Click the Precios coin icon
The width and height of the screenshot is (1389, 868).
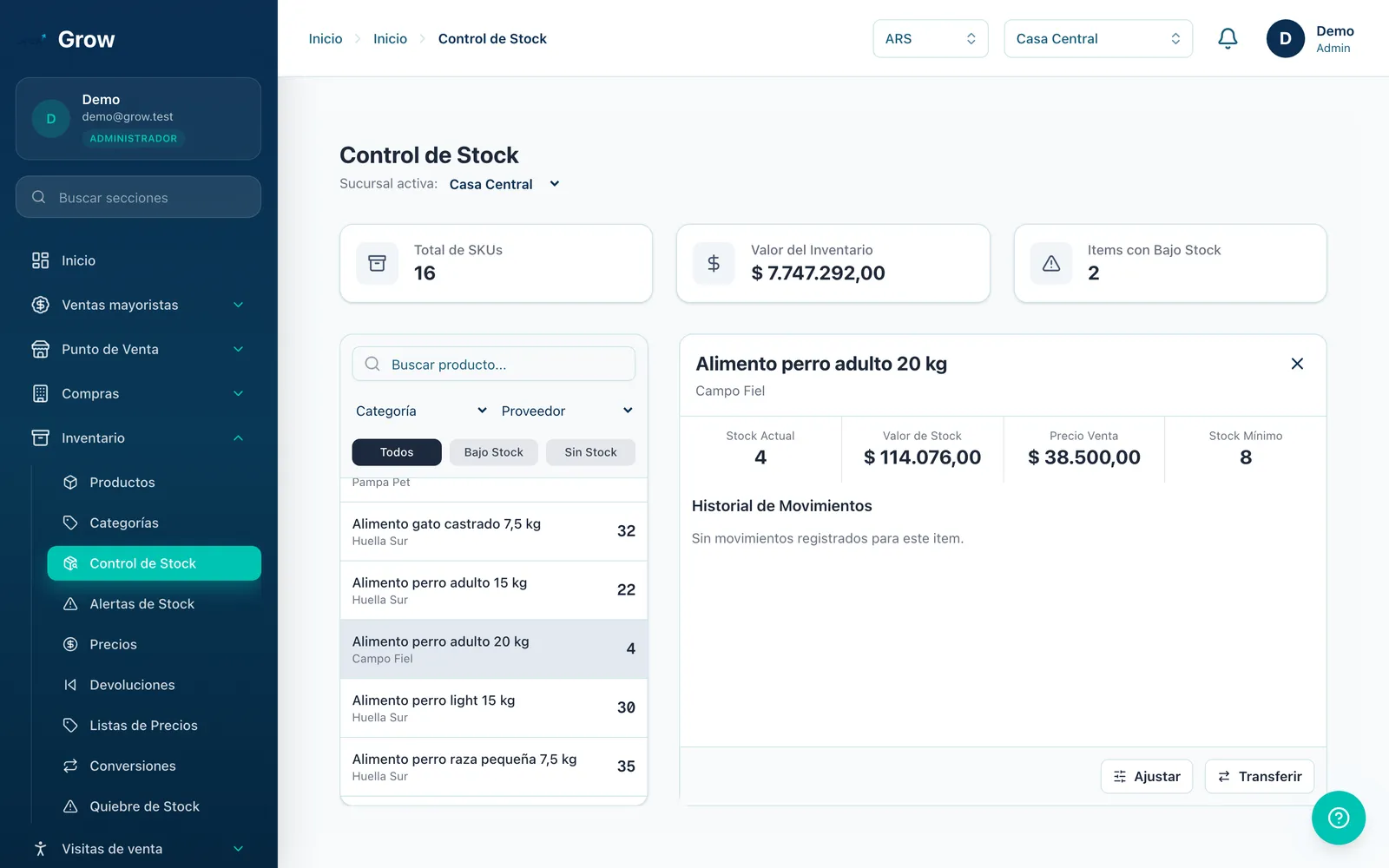70,644
